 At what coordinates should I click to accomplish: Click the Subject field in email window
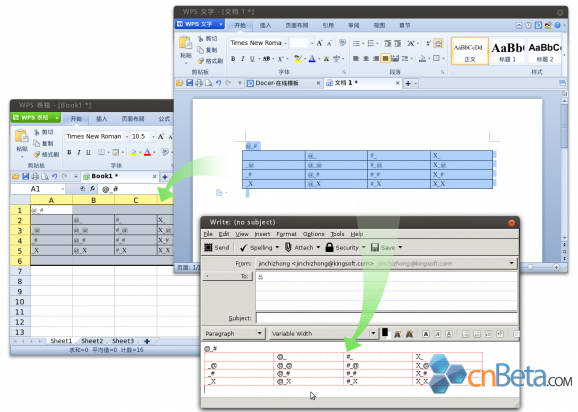[387, 318]
